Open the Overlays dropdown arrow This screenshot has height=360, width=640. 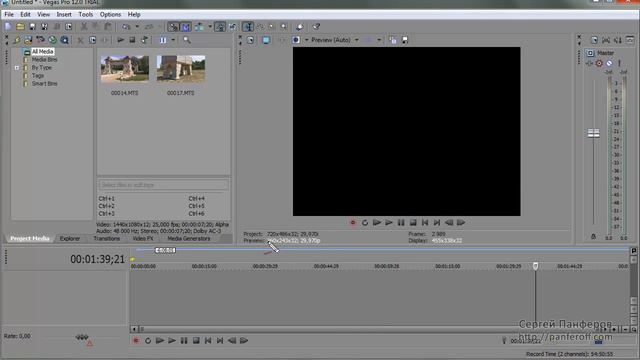pos(379,40)
